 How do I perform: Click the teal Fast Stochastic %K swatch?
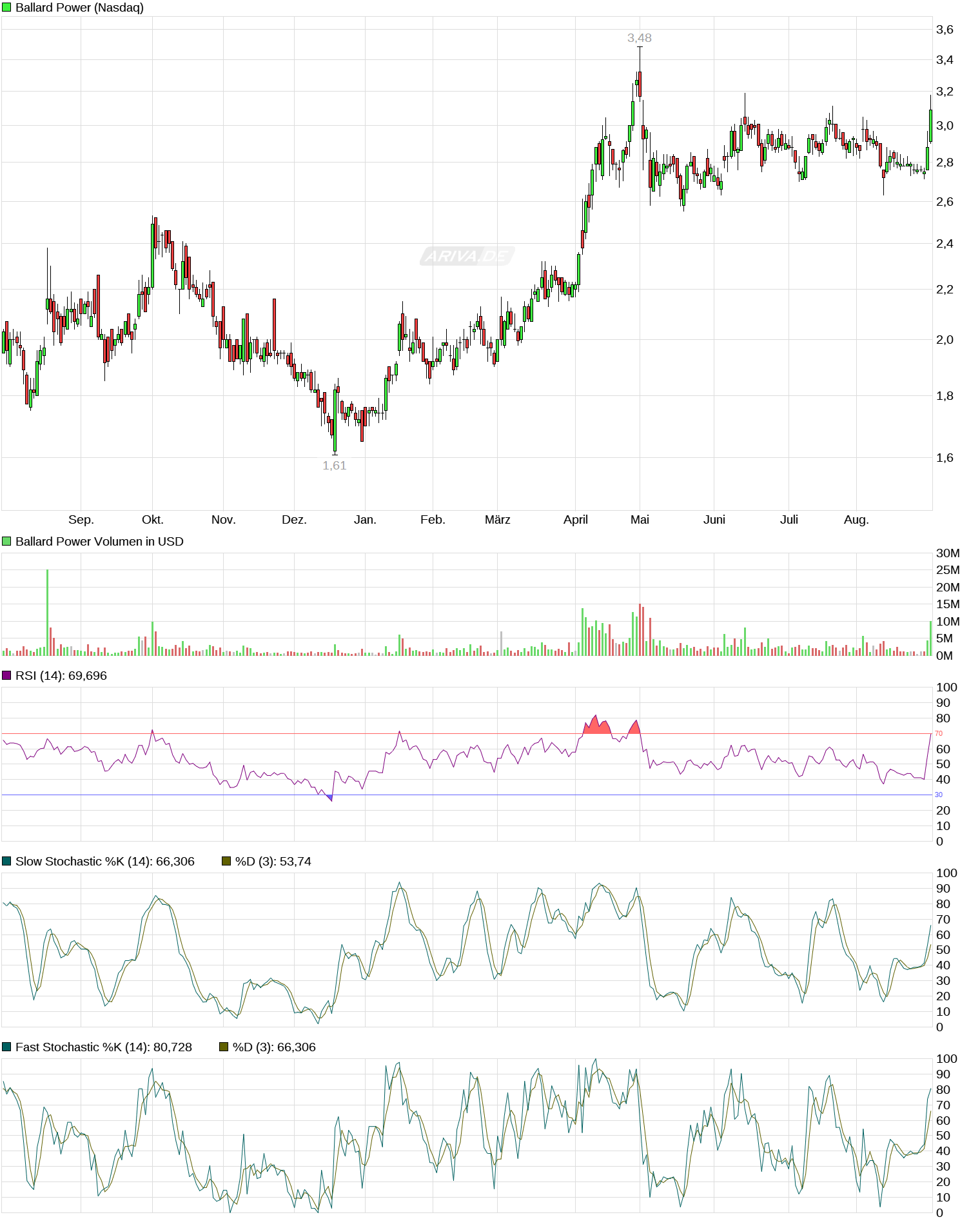click(6, 1047)
